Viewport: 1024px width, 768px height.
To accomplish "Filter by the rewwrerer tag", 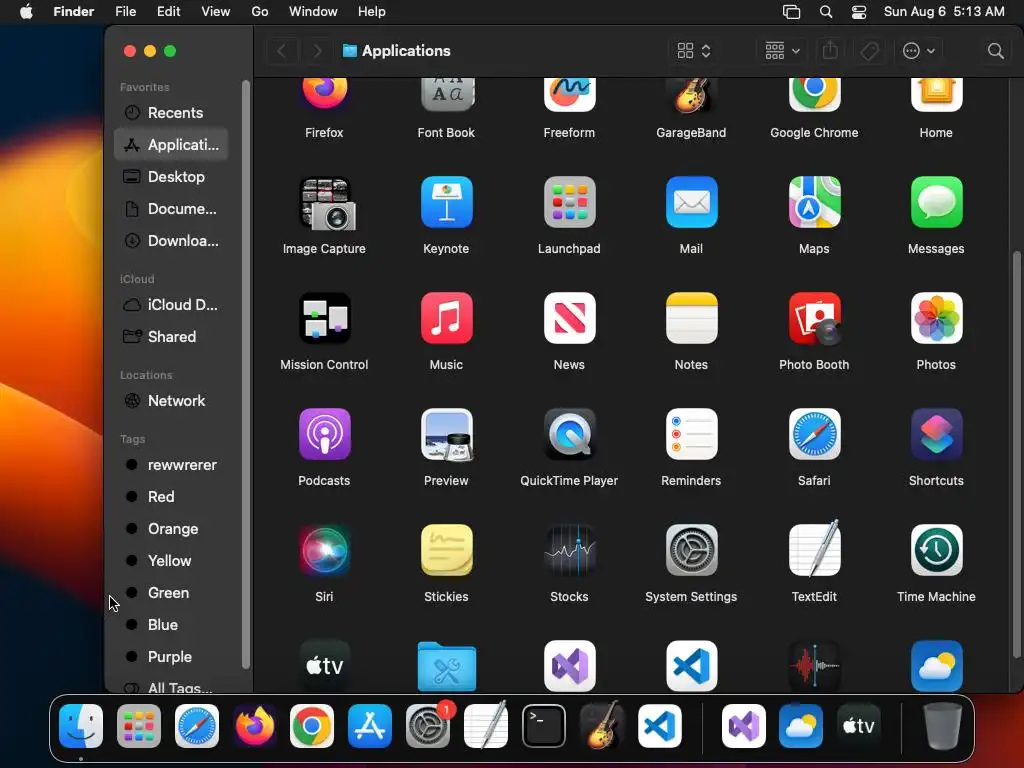I will pyautogui.click(x=171, y=465).
